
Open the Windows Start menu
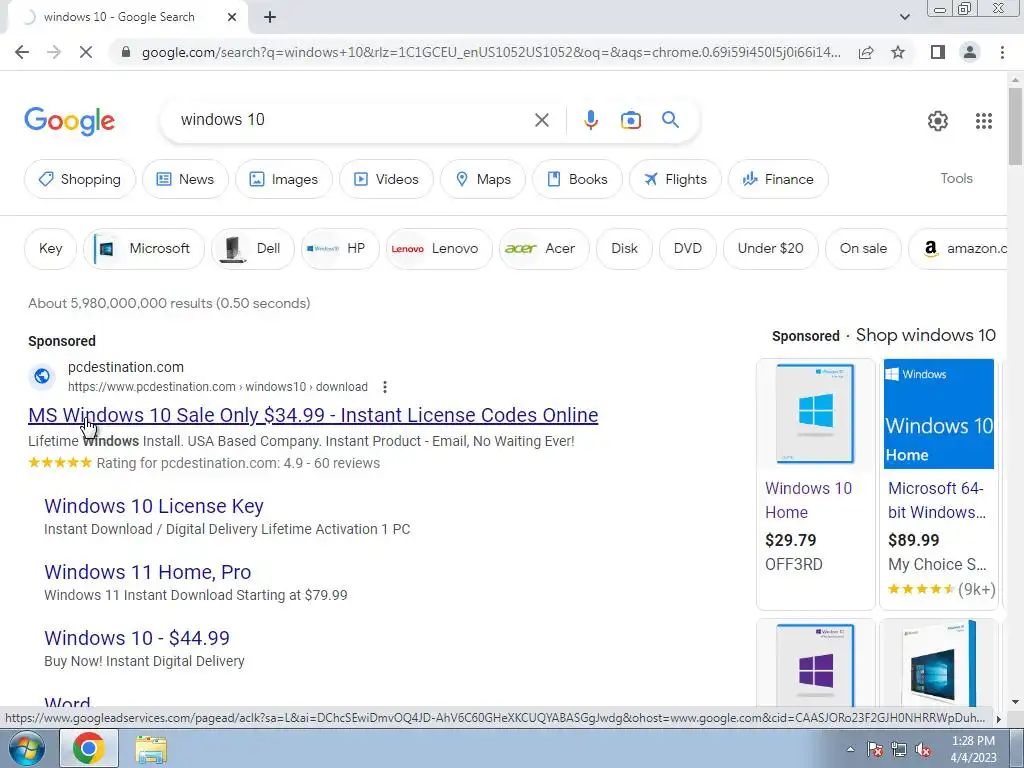coord(26,748)
